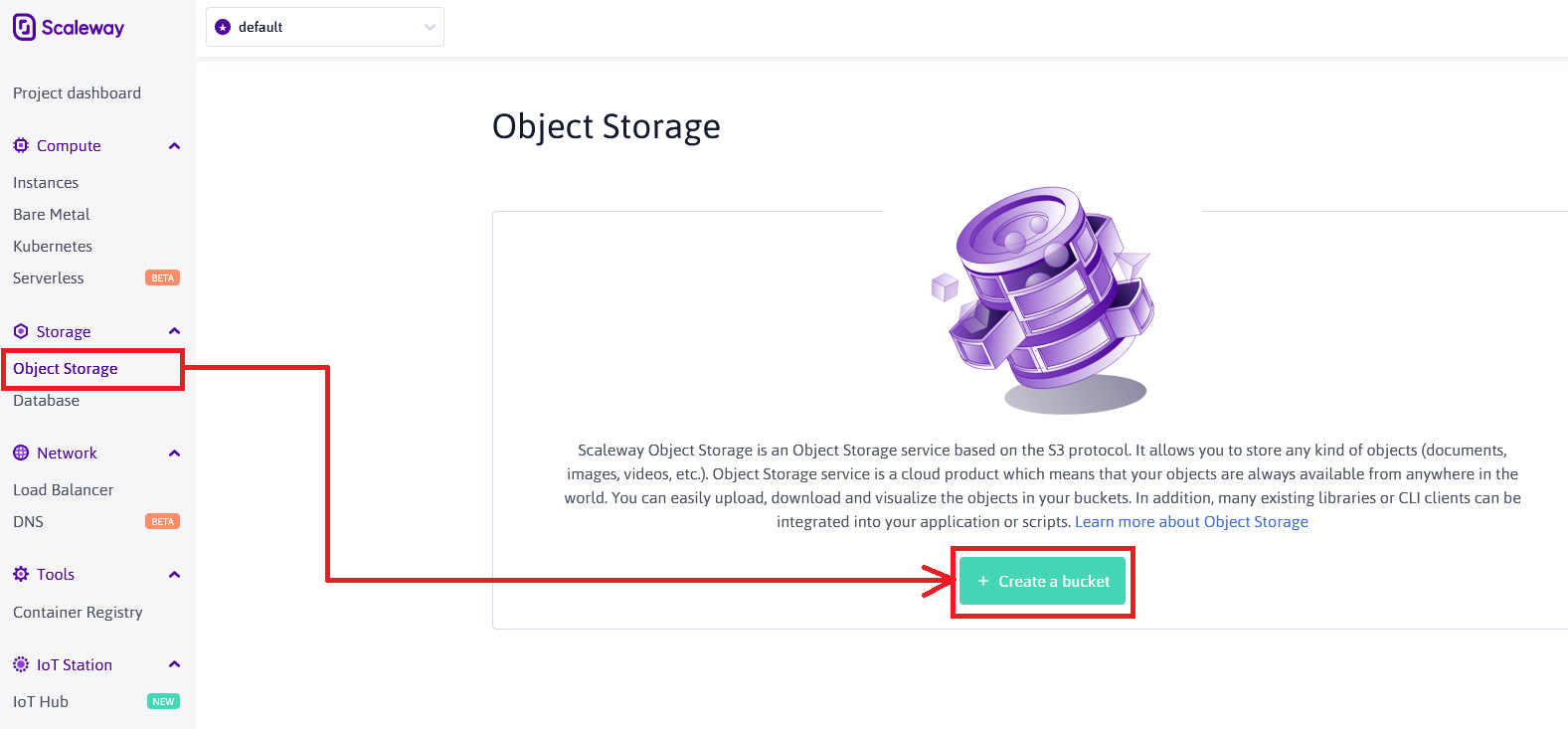Collapse the Network section chevron
Screen dimensions: 1568x729
(175, 454)
